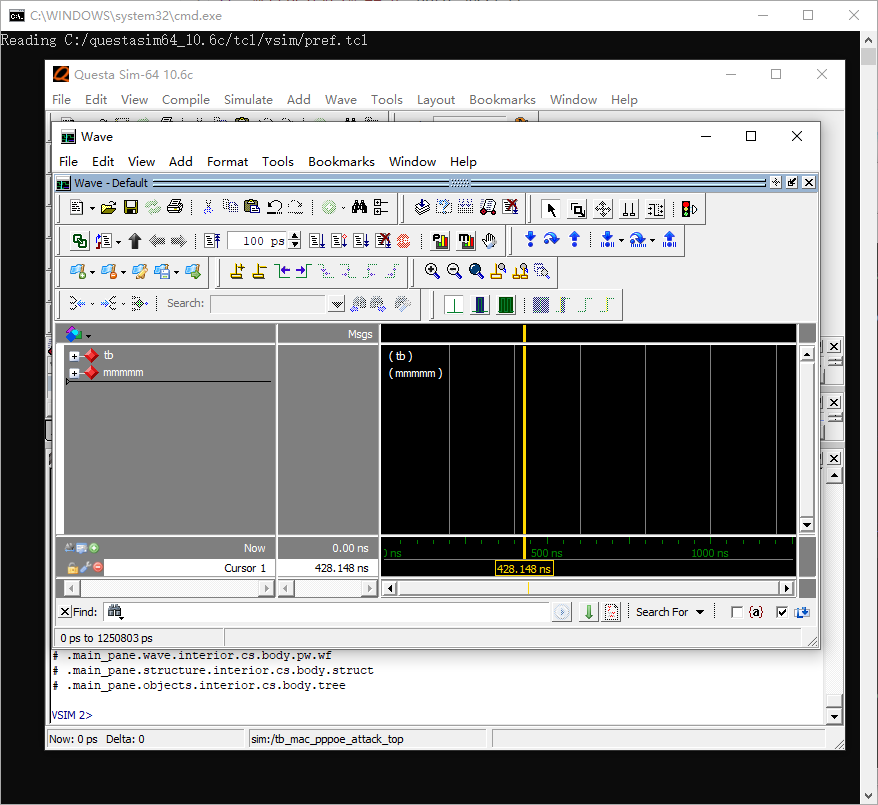Select the Zoom Full icon

[x=476, y=271]
